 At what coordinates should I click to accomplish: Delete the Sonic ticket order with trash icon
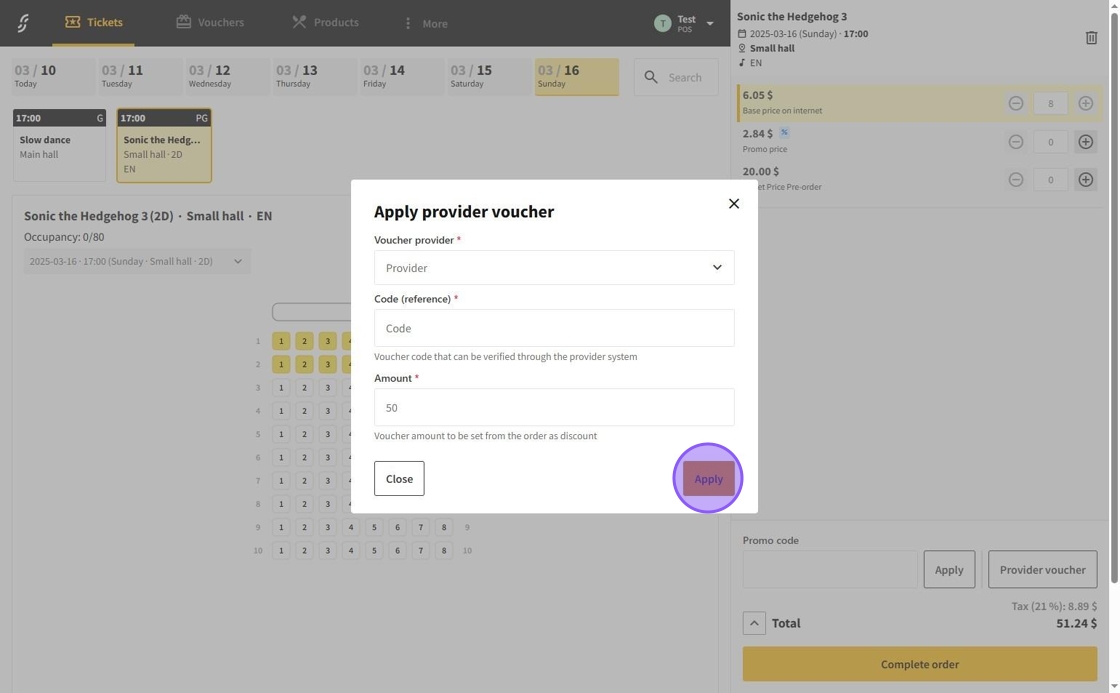[x=1091, y=38]
